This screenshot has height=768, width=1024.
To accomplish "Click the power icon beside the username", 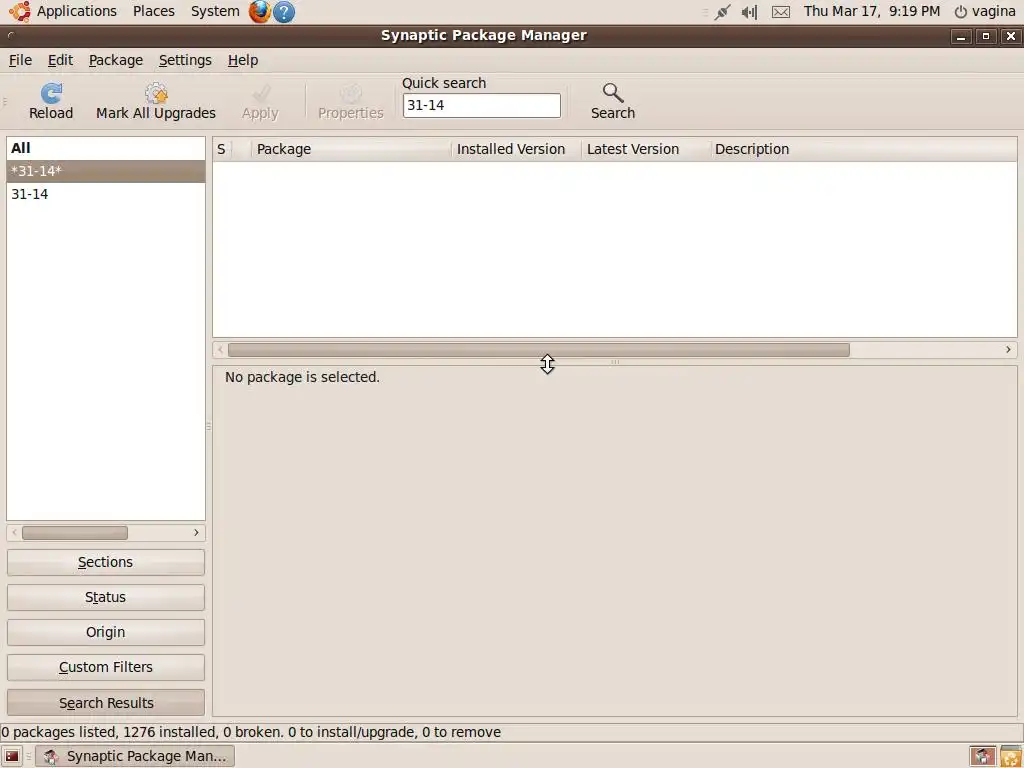I will pos(960,12).
